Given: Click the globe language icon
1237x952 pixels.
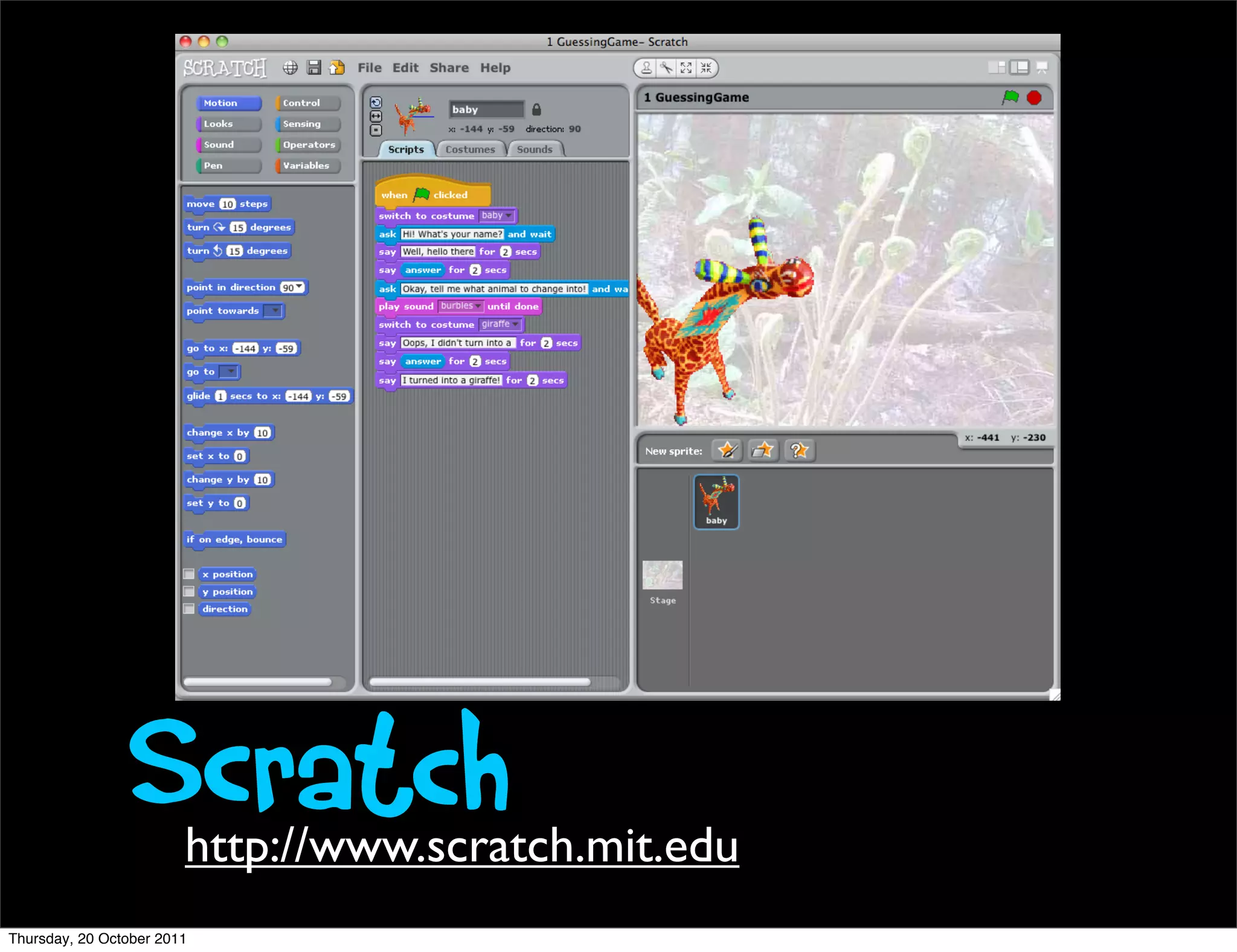Looking at the screenshot, I should point(290,68).
